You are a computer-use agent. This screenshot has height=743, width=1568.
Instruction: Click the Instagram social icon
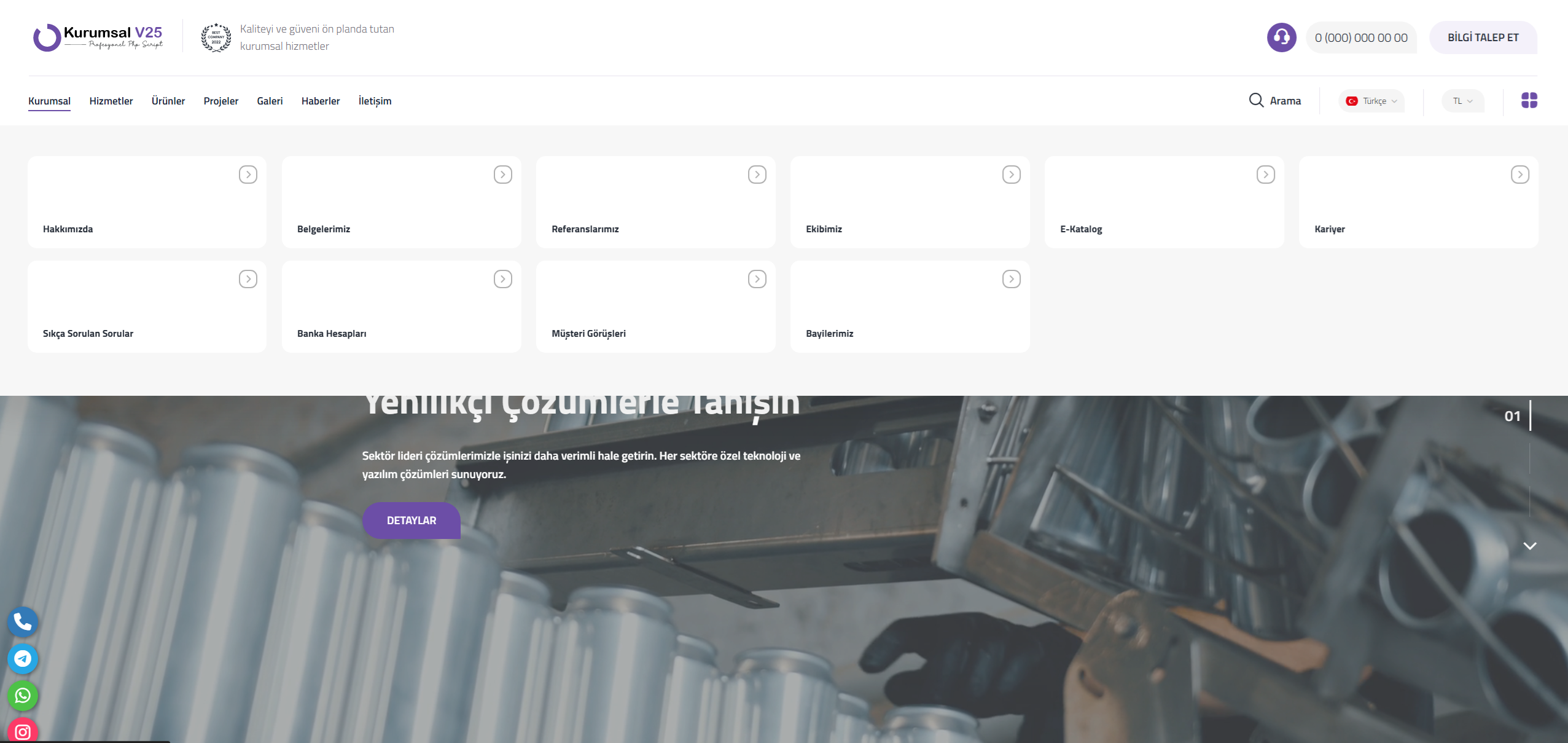[x=23, y=731]
